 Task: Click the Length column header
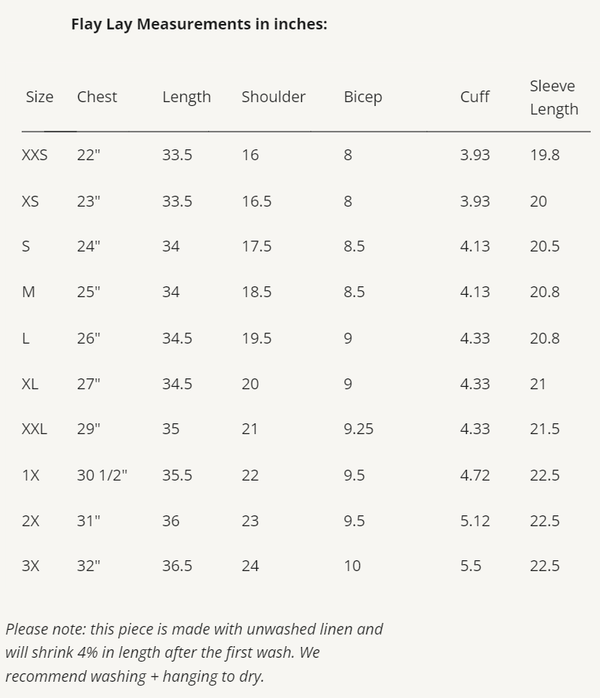coord(187,97)
